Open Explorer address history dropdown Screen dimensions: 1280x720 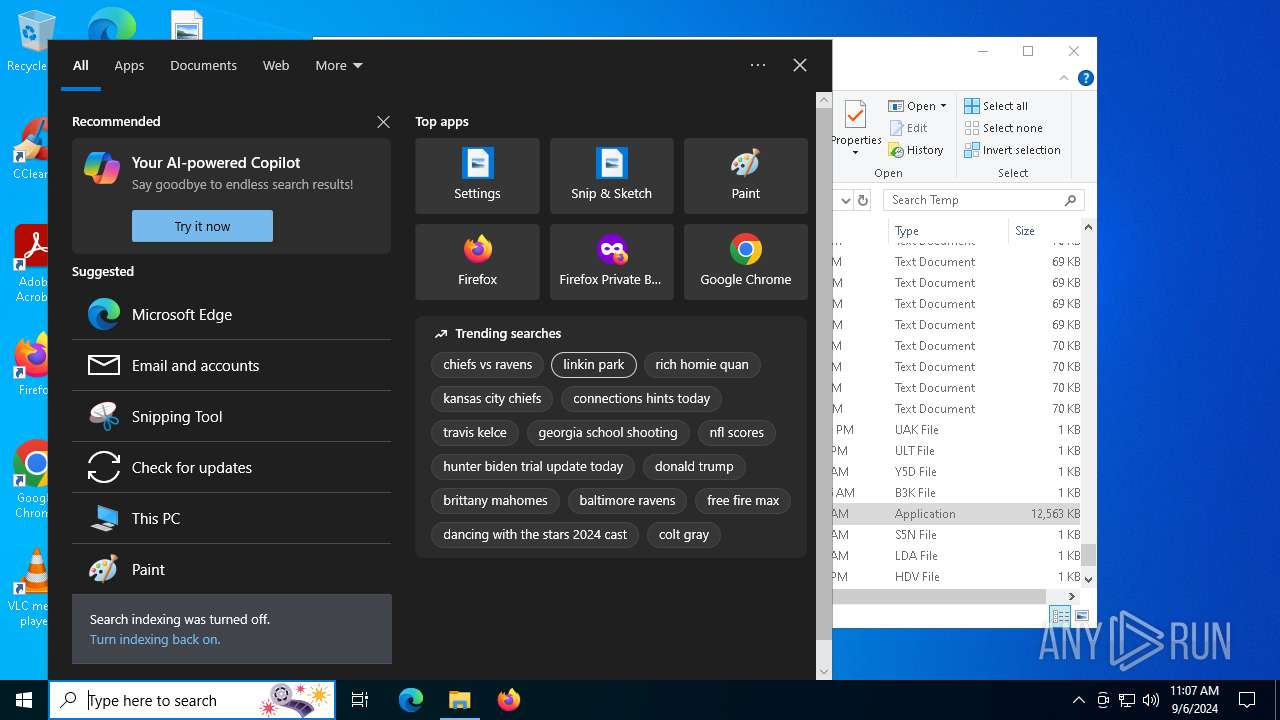coord(845,200)
